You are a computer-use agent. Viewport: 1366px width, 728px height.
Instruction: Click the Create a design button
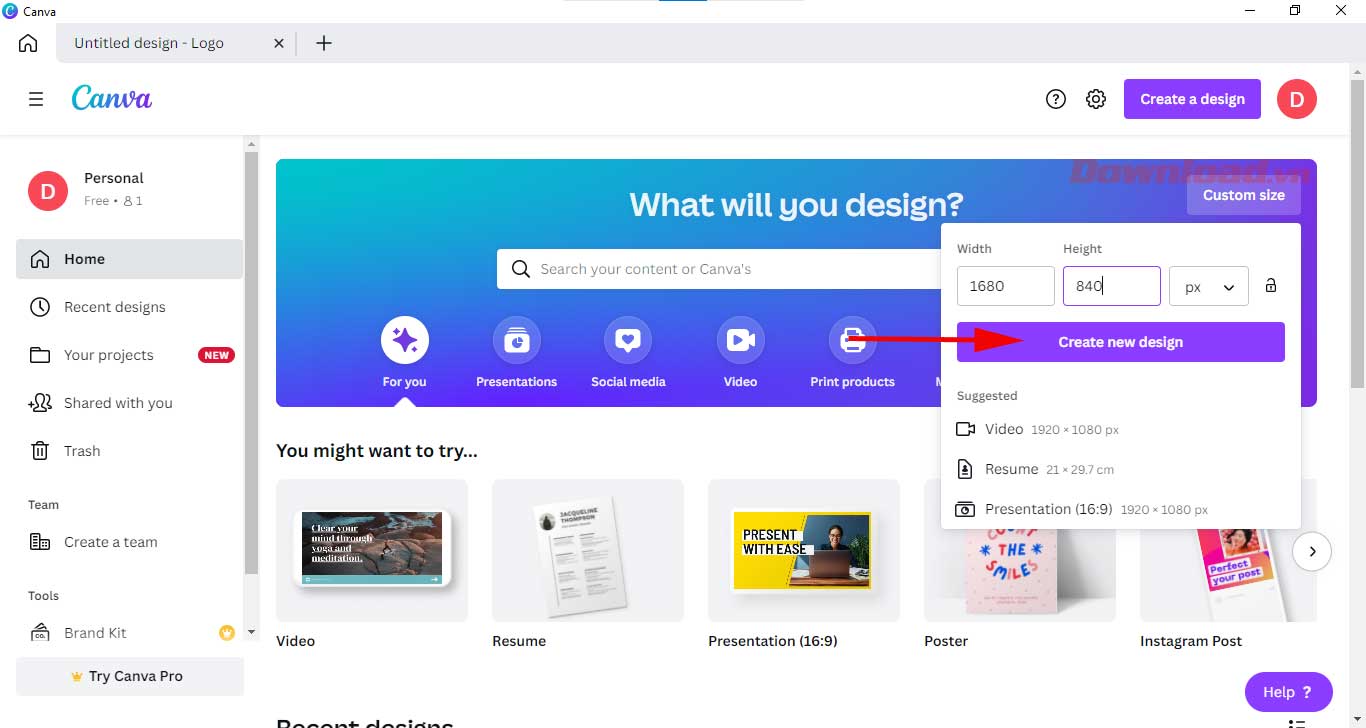[x=1192, y=99]
